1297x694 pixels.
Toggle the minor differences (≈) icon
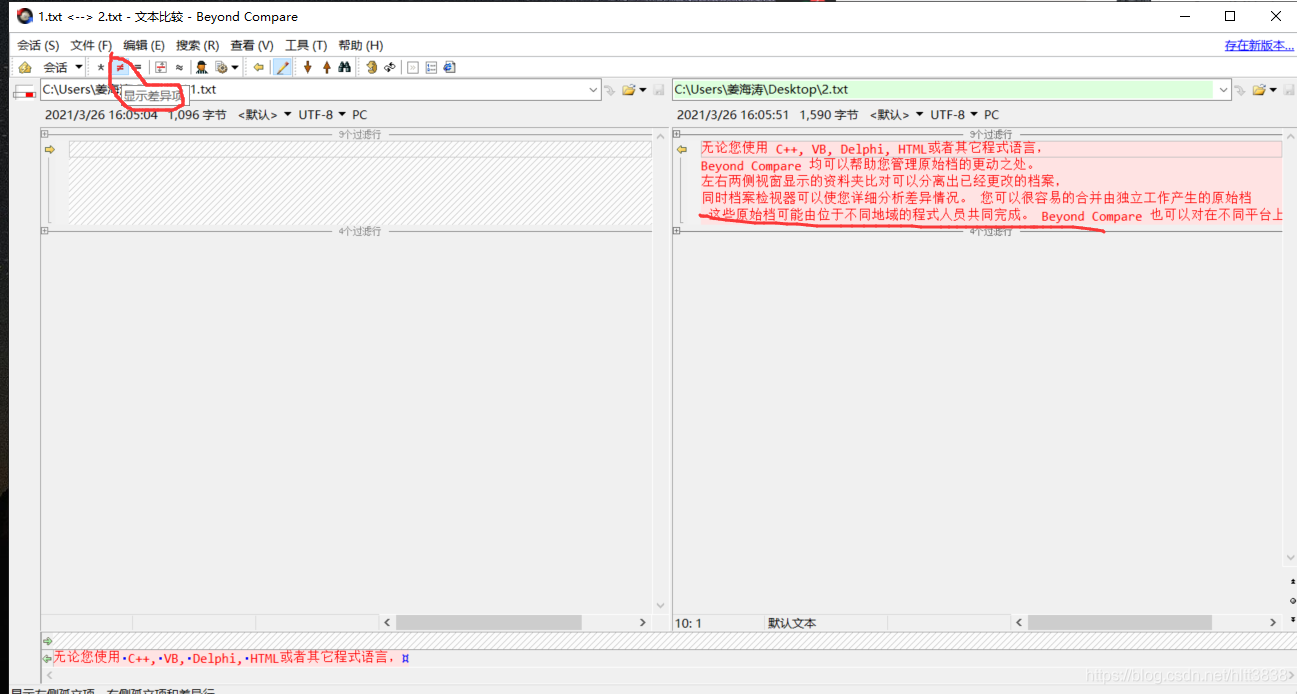pos(179,67)
